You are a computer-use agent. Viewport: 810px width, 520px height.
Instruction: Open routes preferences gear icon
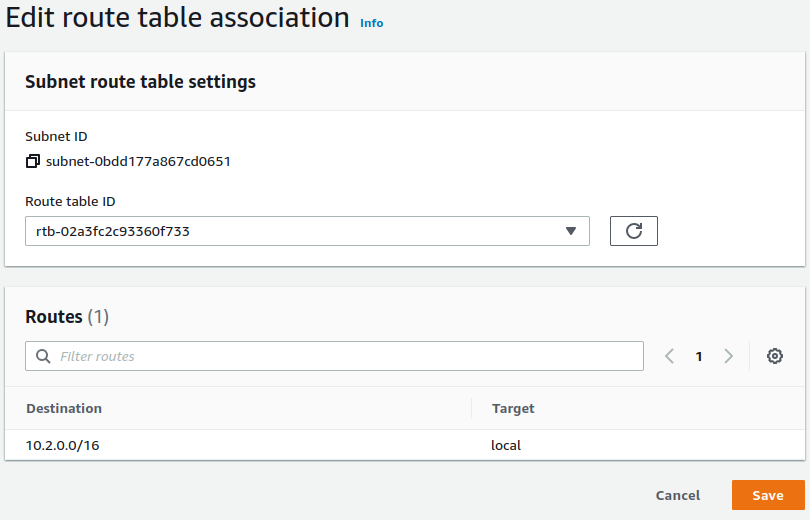[774, 356]
